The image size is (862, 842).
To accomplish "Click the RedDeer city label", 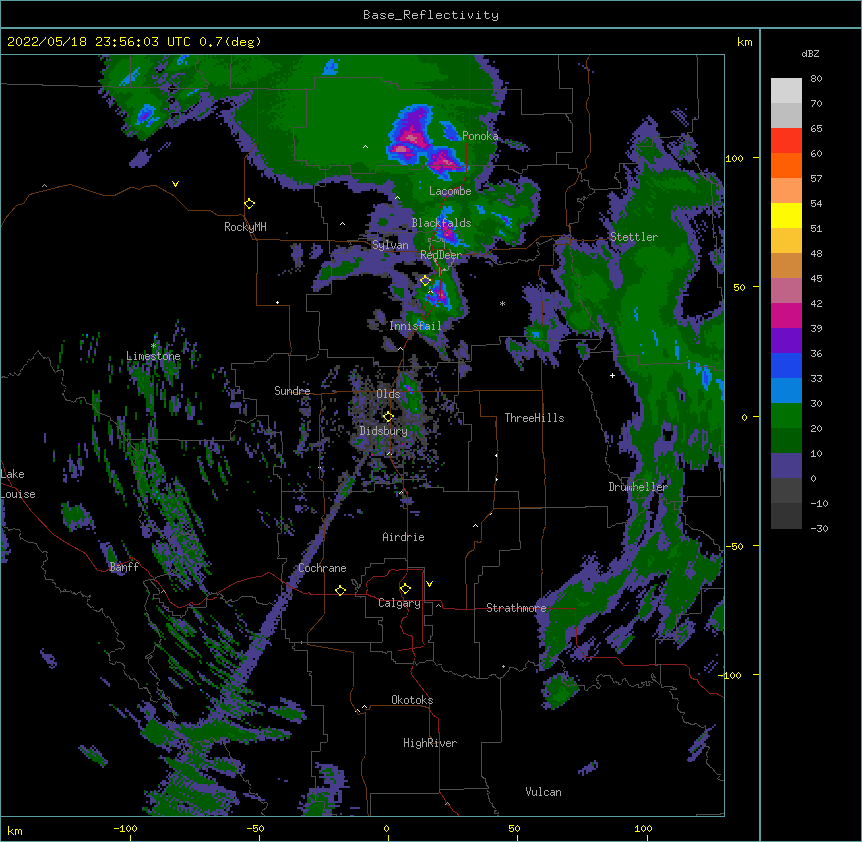I will (441, 255).
